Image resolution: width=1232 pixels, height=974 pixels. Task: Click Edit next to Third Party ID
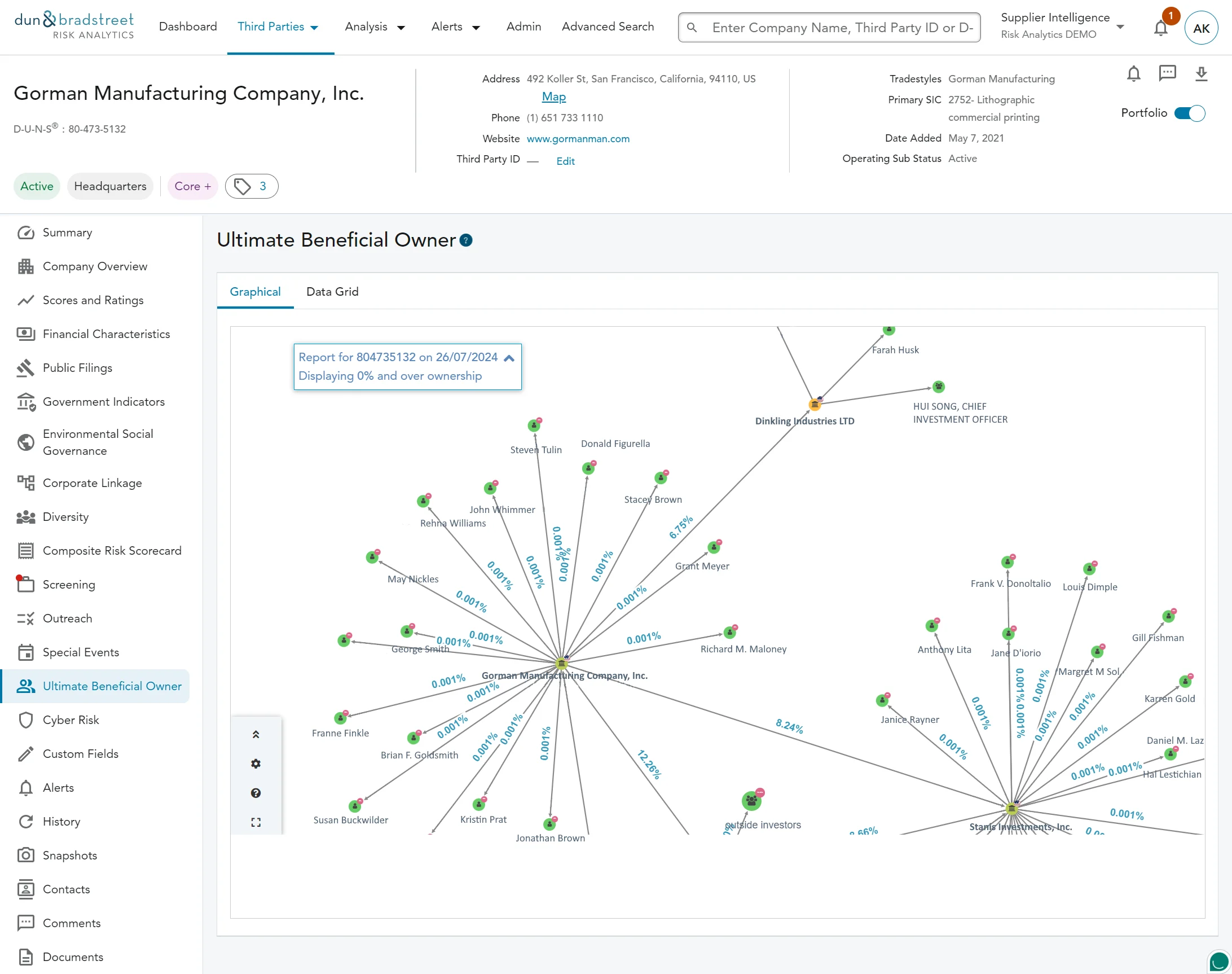[x=565, y=161]
